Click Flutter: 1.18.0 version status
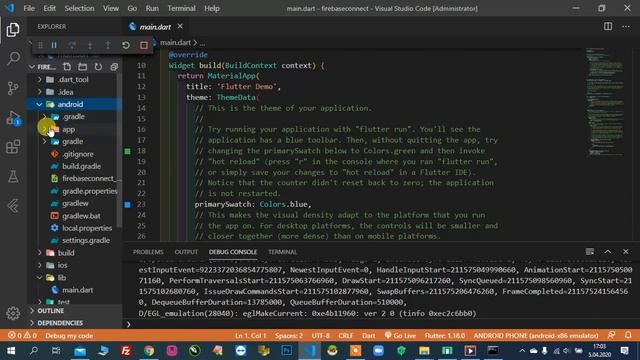 [x=444, y=336]
